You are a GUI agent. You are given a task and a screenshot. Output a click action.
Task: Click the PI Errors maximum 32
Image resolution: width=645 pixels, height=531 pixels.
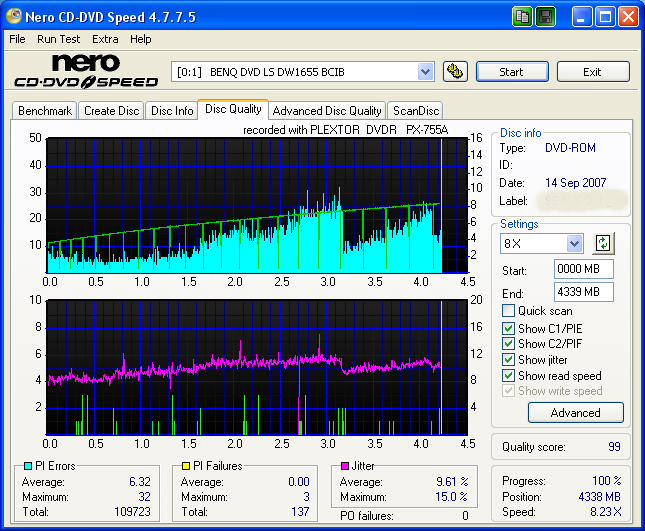144,497
